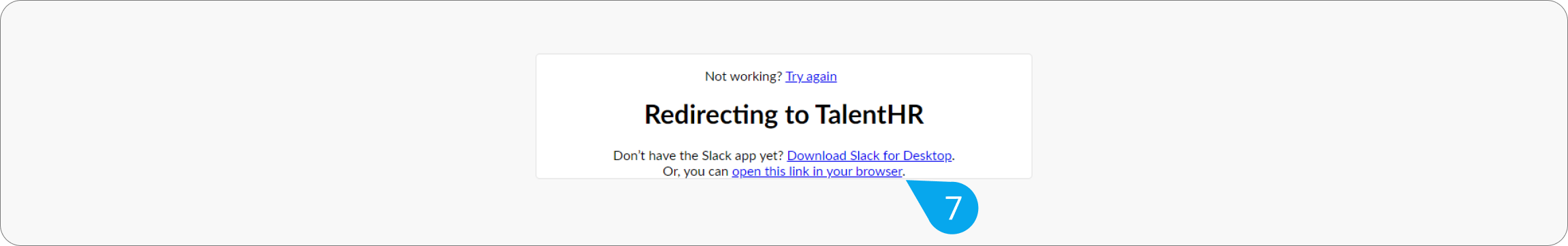
Task: Click the word Desktop in the download link
Action: point(927,155)
